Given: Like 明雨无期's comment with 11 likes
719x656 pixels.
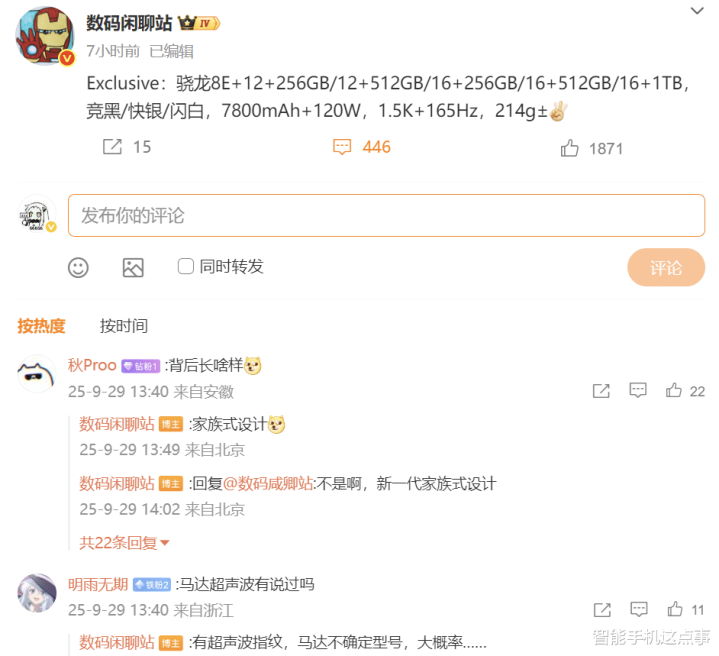Looking at the screenshot, I should 675,609.
